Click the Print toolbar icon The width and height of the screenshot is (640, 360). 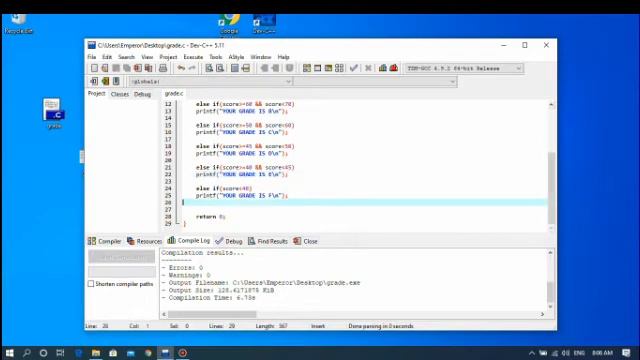[x=163, y=68]
